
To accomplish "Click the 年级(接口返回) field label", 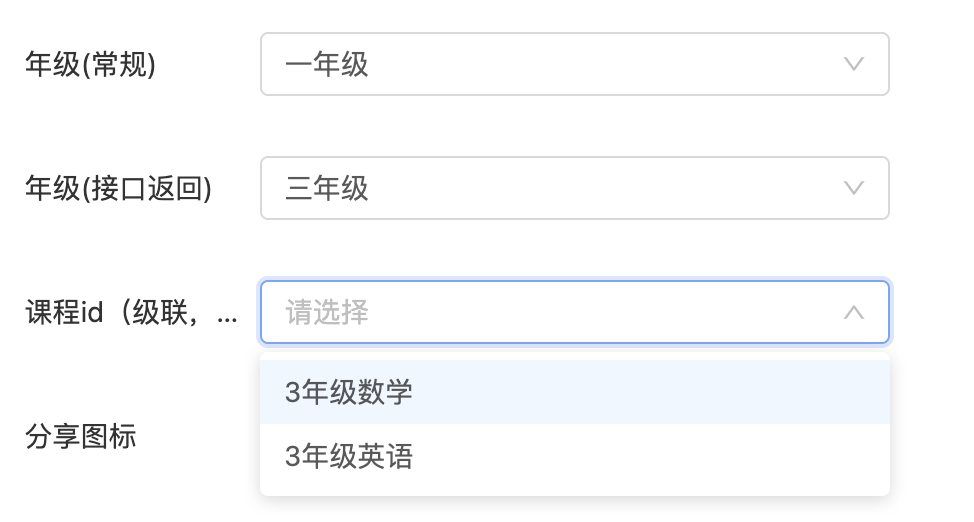I will tap(118, 189).
